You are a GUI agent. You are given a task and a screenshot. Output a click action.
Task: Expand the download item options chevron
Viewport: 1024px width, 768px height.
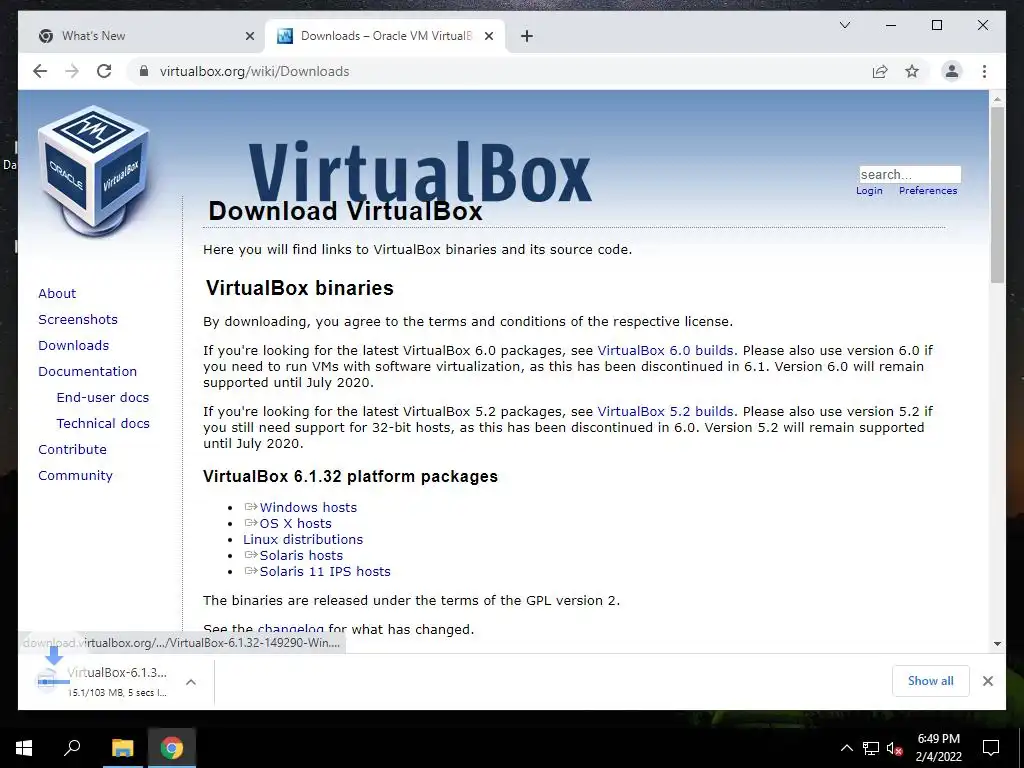pyautogui.click(x=191, y=682)
